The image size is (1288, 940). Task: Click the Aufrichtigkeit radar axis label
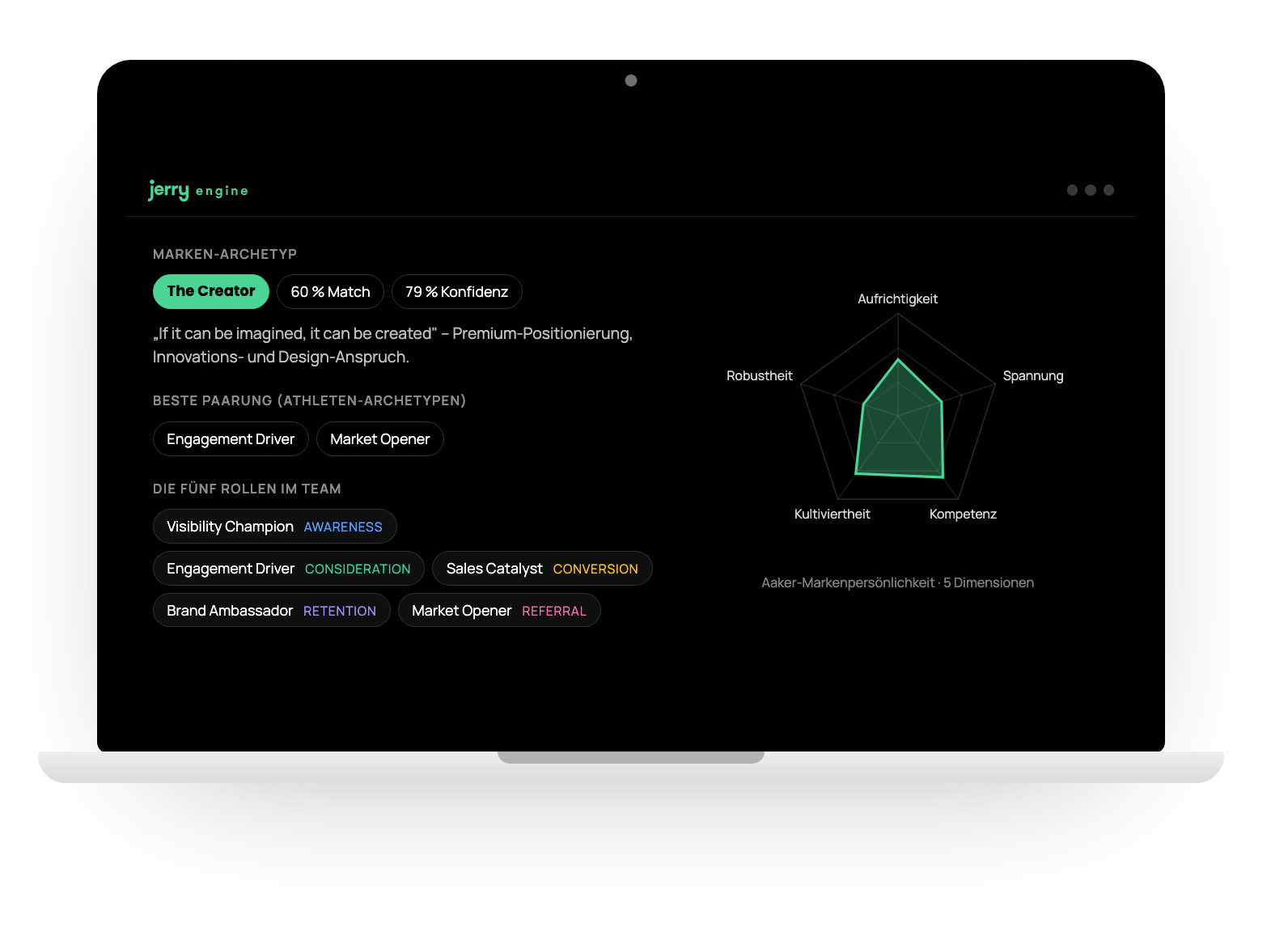[x=898, y=299]
